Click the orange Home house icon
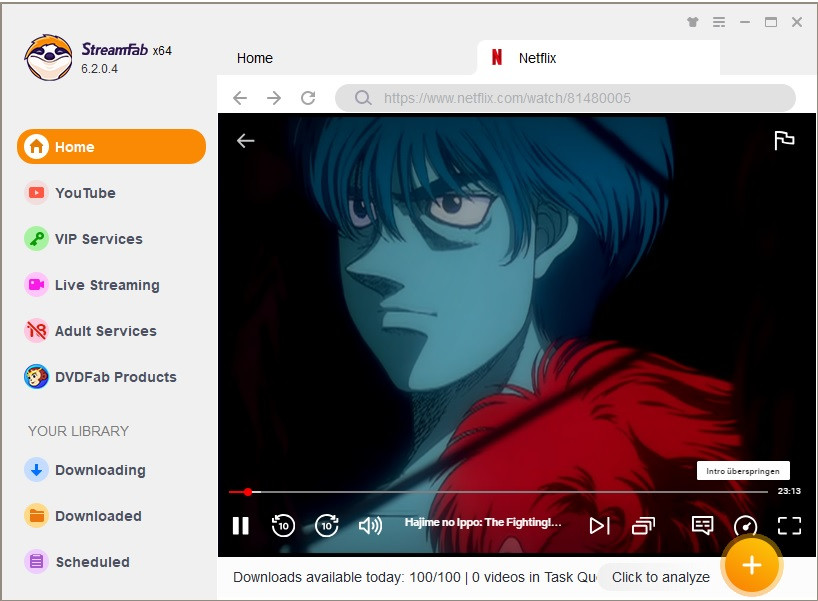Viewport: 818px width, 601px height. click(37, 147)
